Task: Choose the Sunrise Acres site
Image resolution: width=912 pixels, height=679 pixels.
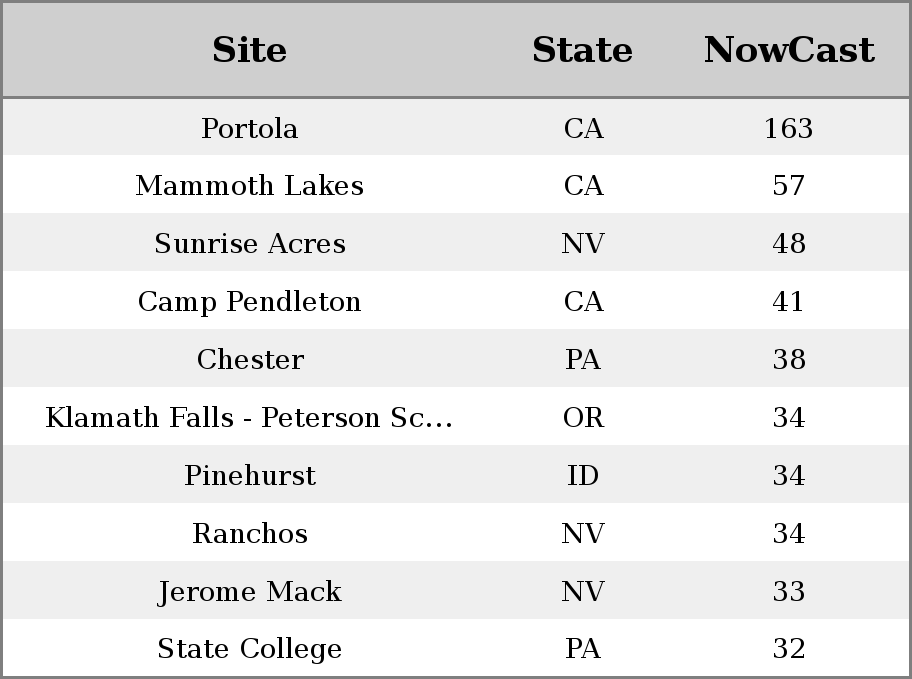Action: click(250, 243)
